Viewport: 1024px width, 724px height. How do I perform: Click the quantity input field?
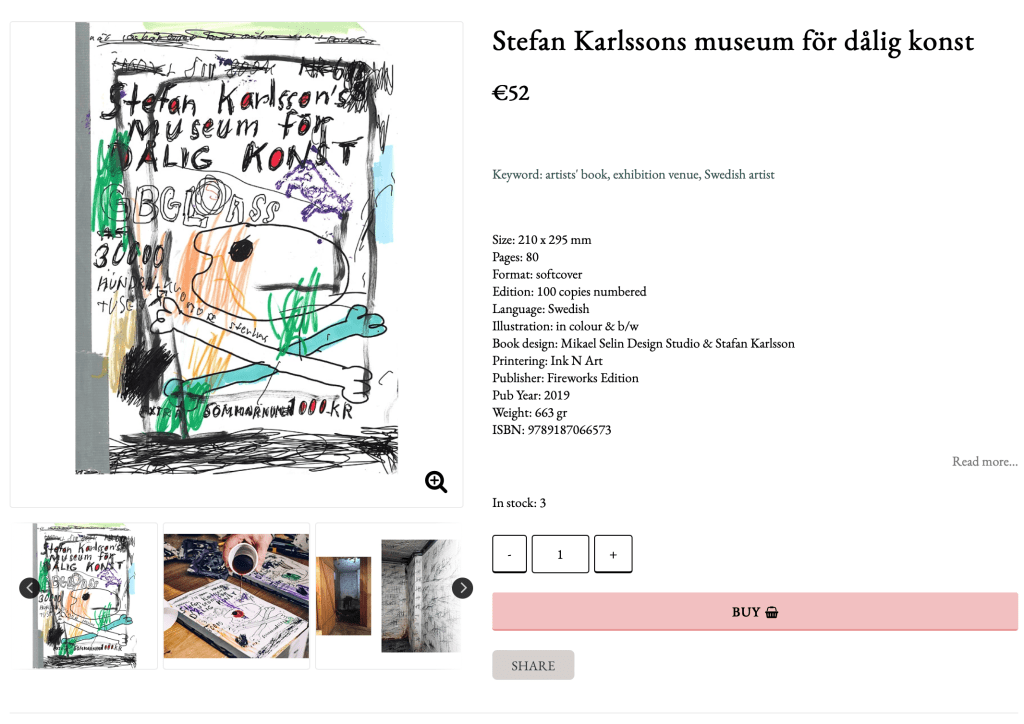point(560,554)
